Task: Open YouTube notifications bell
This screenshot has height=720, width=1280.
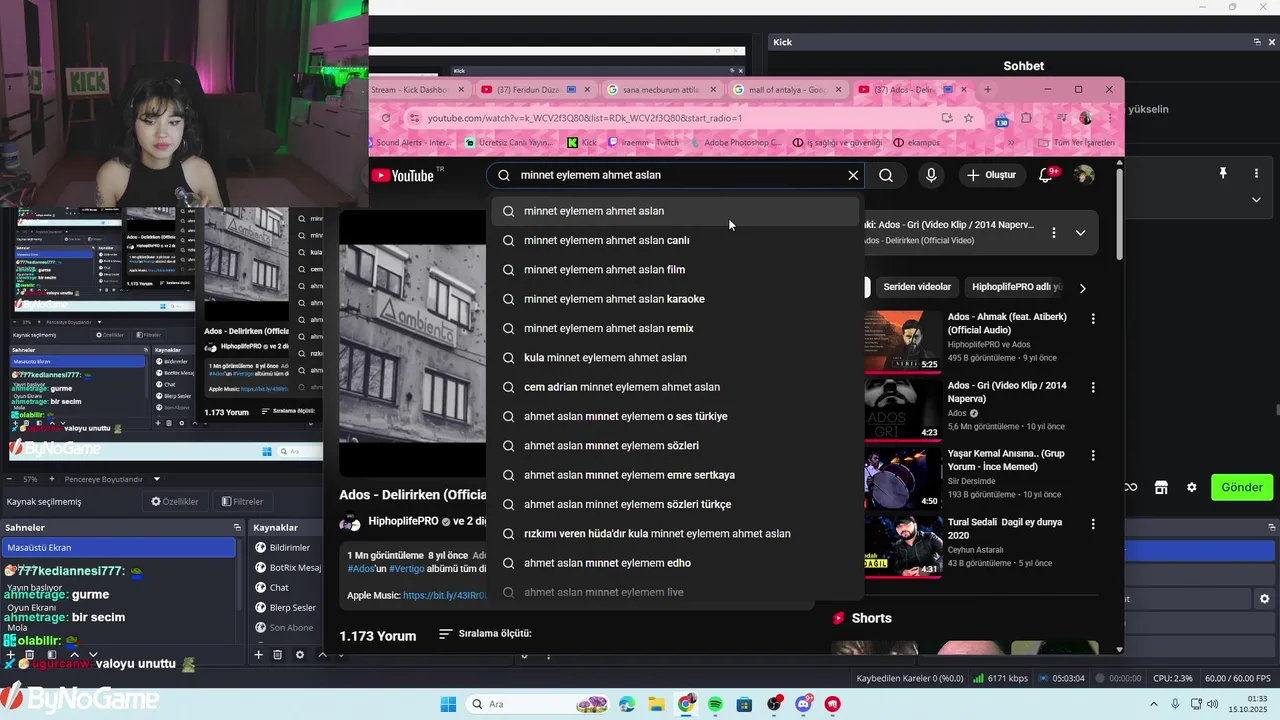Action: tap(1046, 175)
